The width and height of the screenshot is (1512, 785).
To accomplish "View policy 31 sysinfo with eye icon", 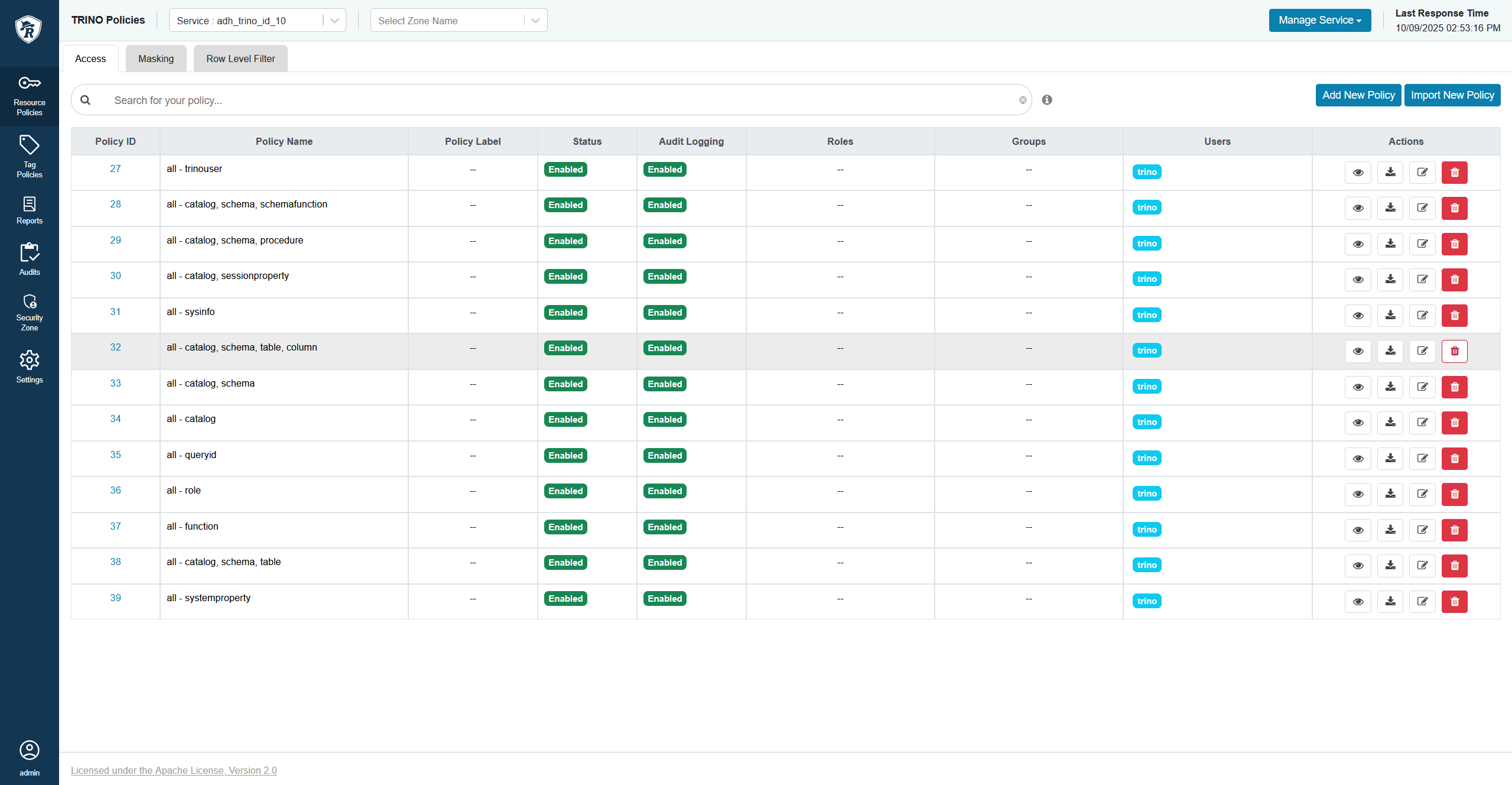I will 1358,316.
